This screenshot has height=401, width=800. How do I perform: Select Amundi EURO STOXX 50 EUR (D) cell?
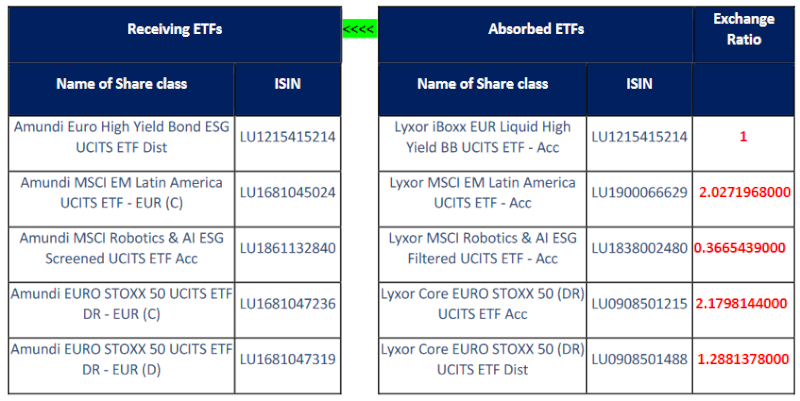119,360
